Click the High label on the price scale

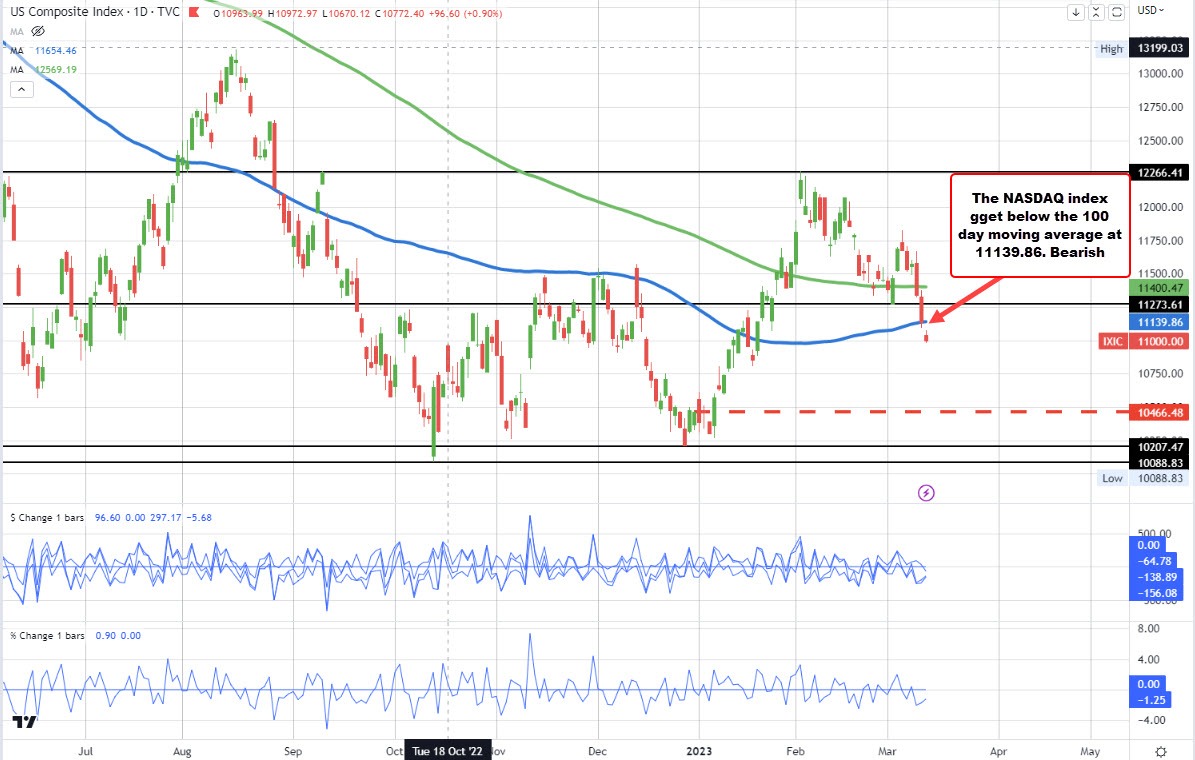pyautogui.click(x=1111, y=48)
